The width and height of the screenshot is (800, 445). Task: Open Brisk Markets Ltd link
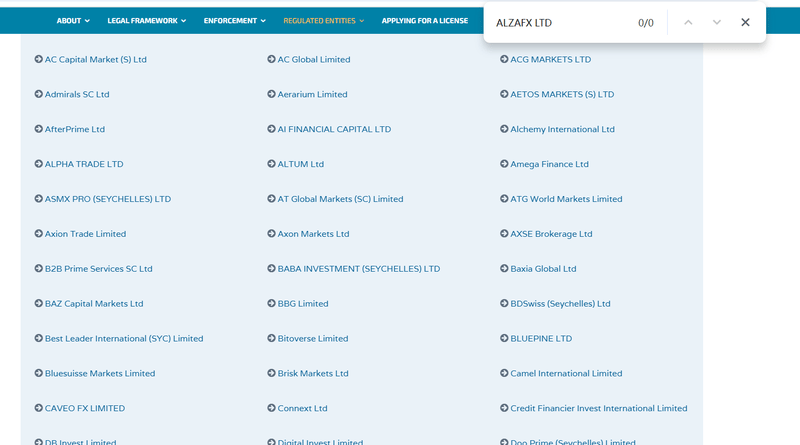313,373
